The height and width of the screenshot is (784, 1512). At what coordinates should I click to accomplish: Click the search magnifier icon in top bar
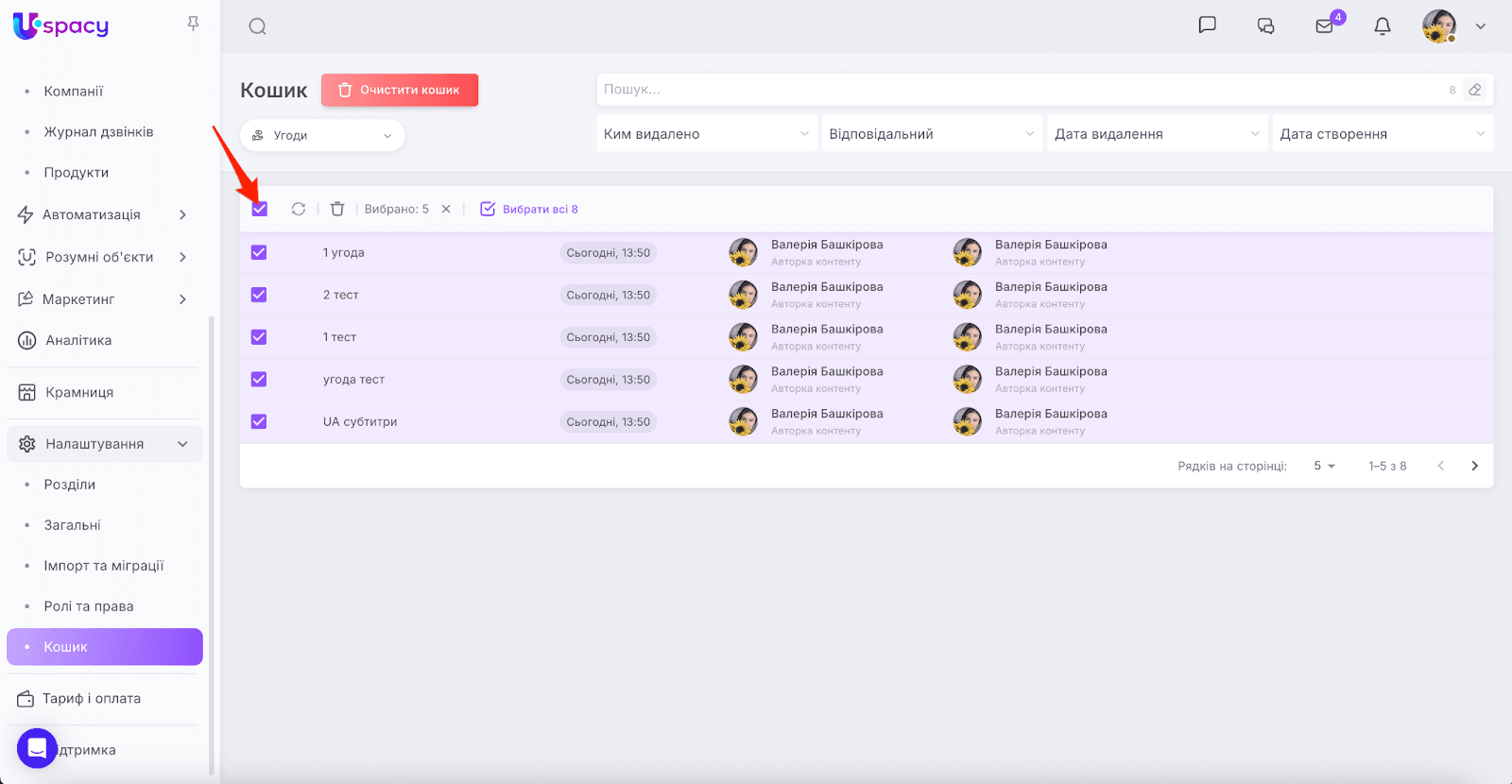click(257, 26)
